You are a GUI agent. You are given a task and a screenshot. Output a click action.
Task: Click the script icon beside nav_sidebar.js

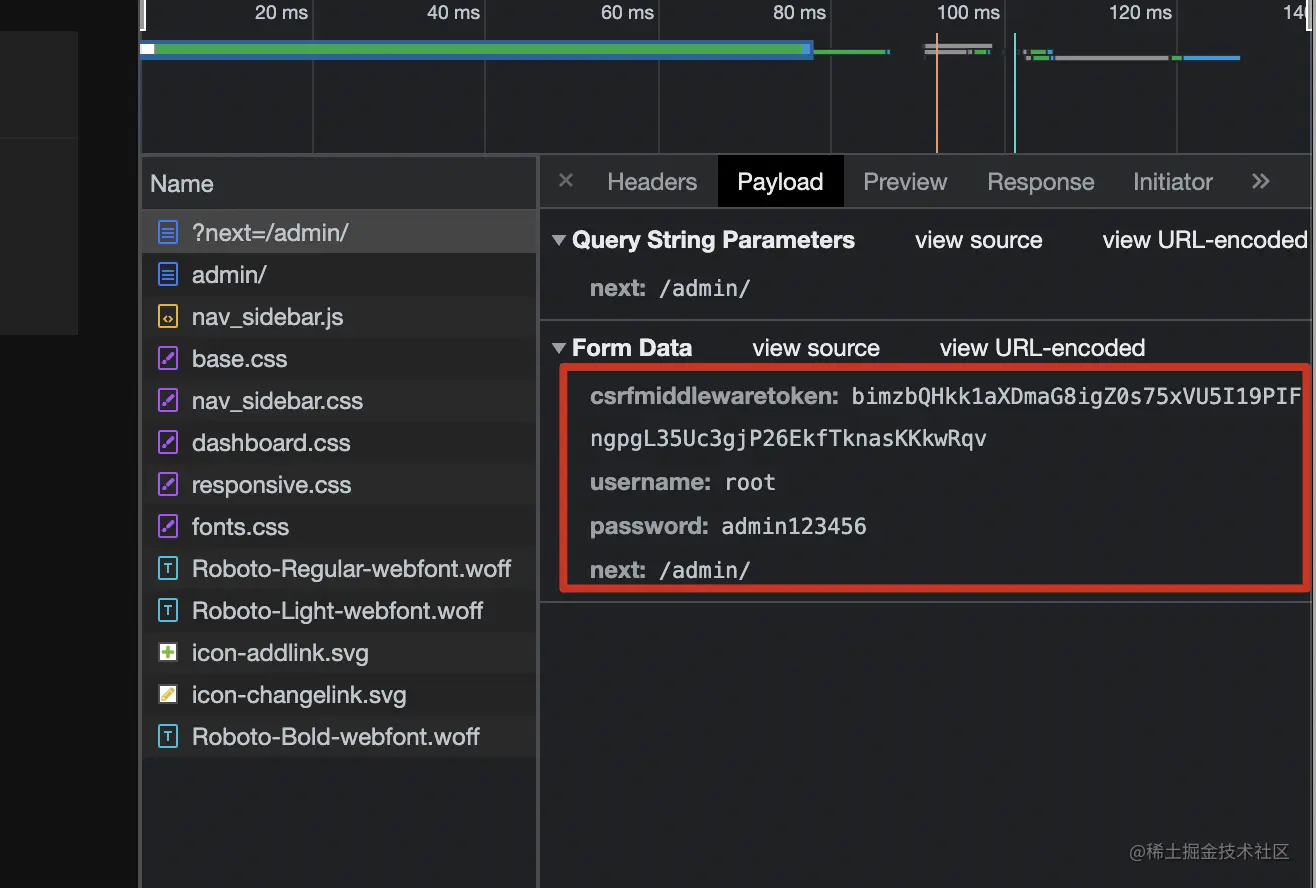pyautogui.click(x=168, y=317)
